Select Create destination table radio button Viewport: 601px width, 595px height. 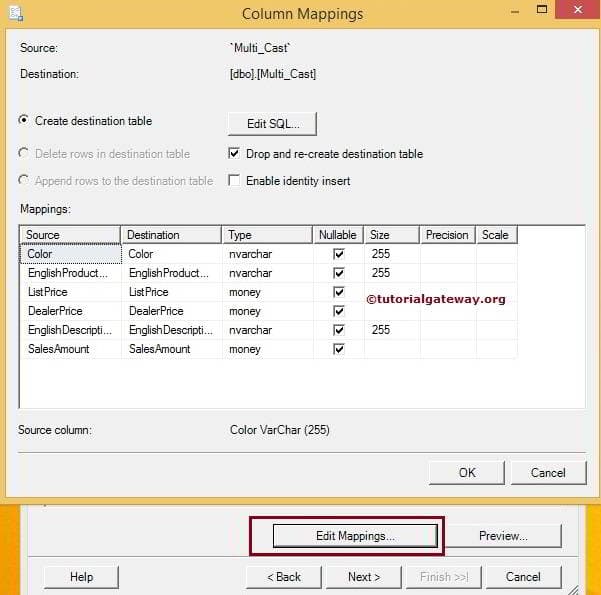click(x=24, y=120)
